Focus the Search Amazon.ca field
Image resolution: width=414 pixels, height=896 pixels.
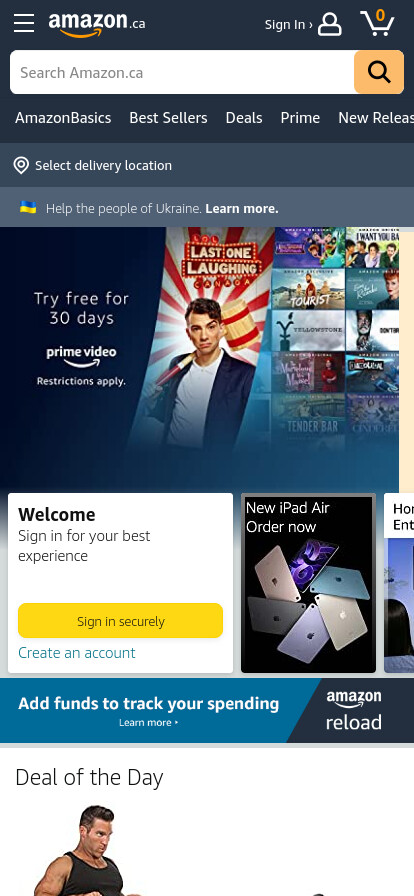(x=182, y=72)
